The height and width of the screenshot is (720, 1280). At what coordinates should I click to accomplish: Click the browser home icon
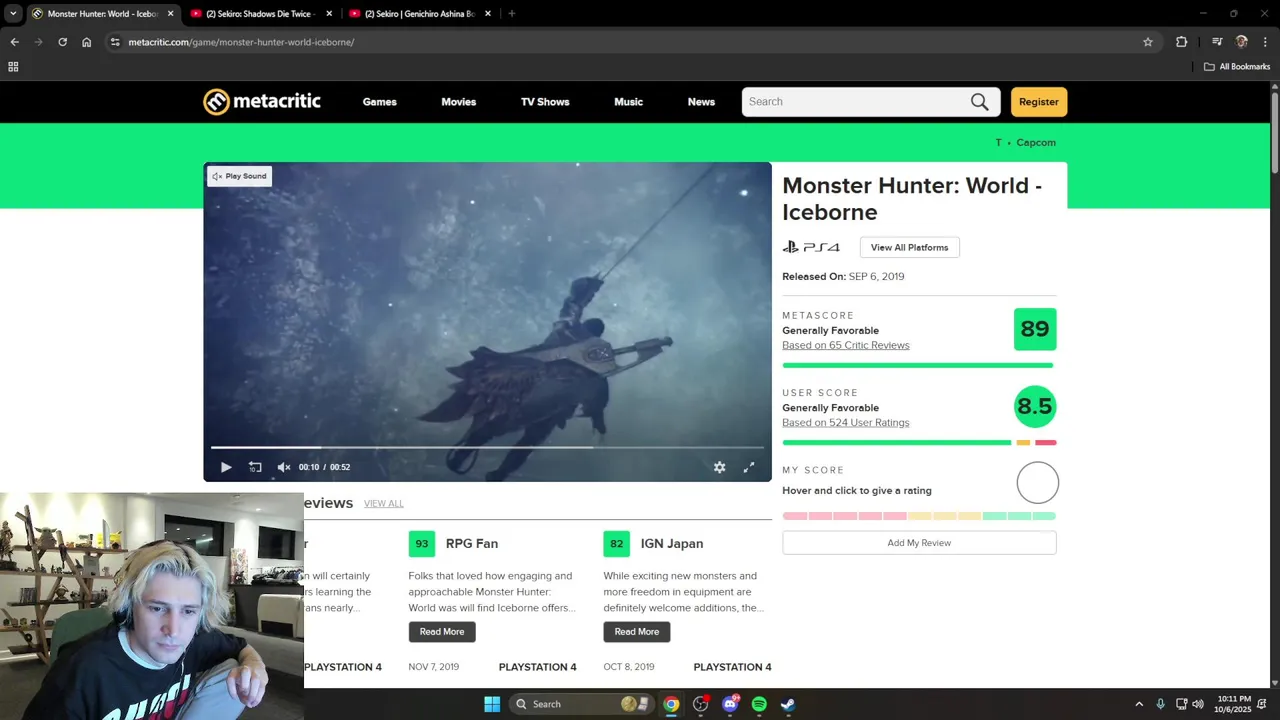(87, 42)
